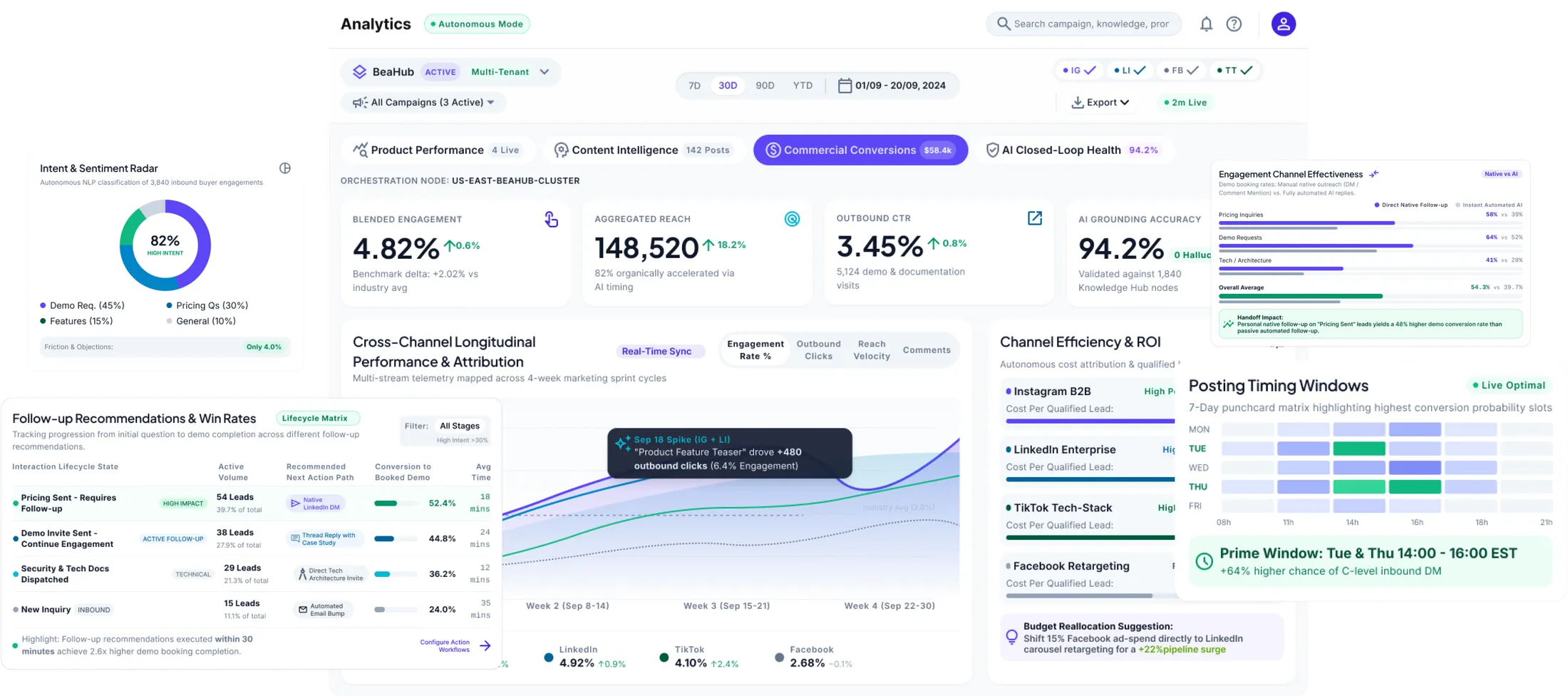Viewport: 1568px width, 696px height.
Task: Select the 7D time range
Action: click(694, 86)
